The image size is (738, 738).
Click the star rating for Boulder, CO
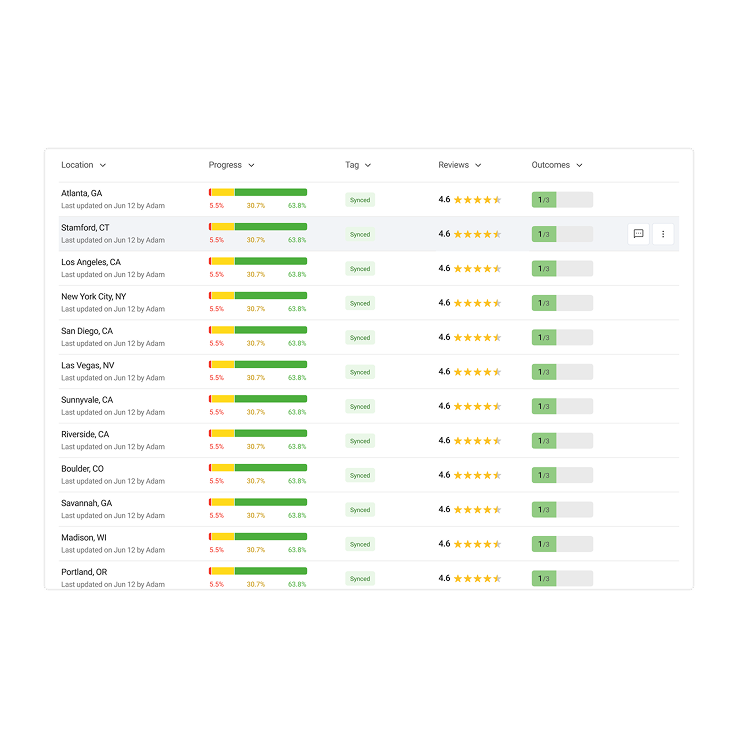pyautogui.click(x=477, y=475)
